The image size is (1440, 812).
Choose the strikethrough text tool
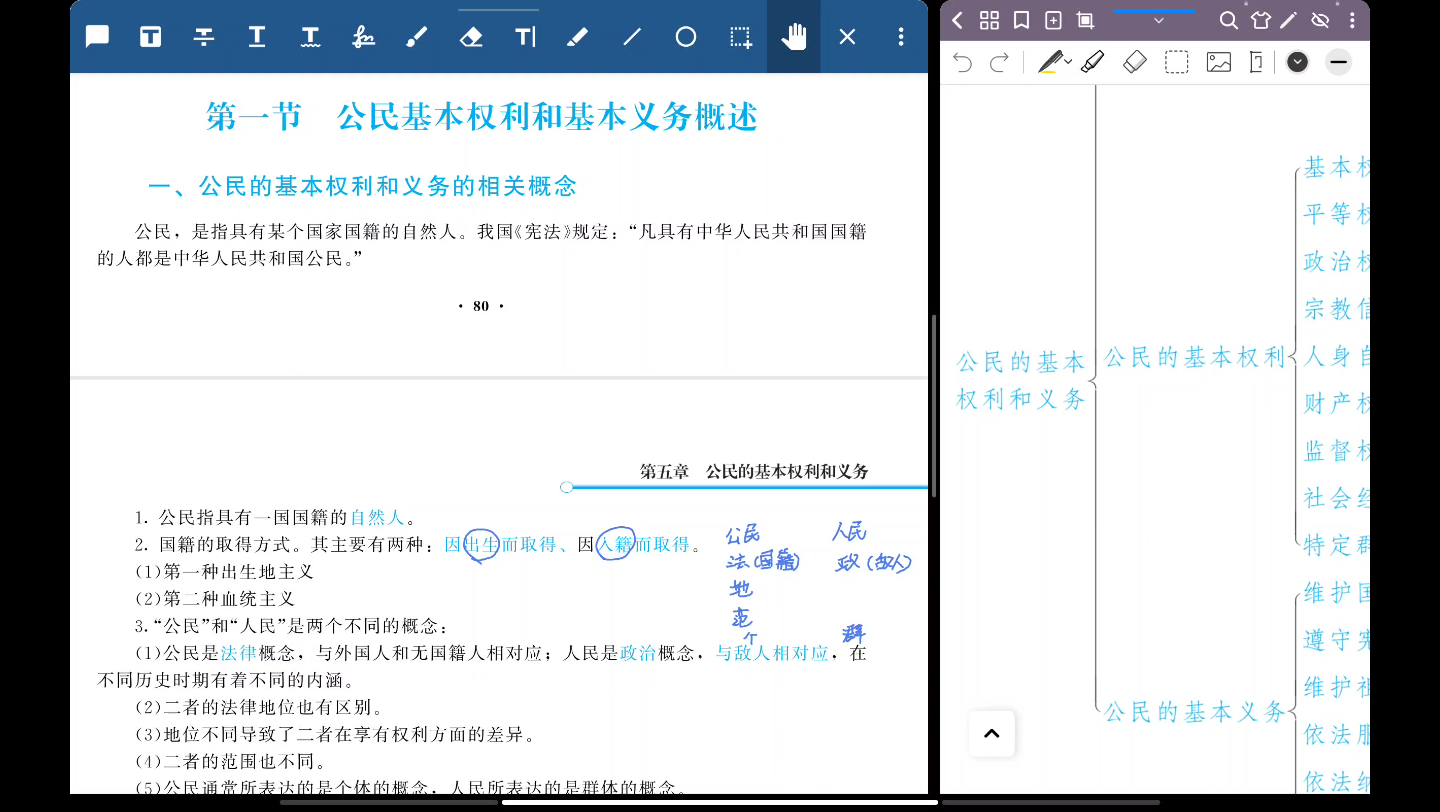[x=204, y=37]
